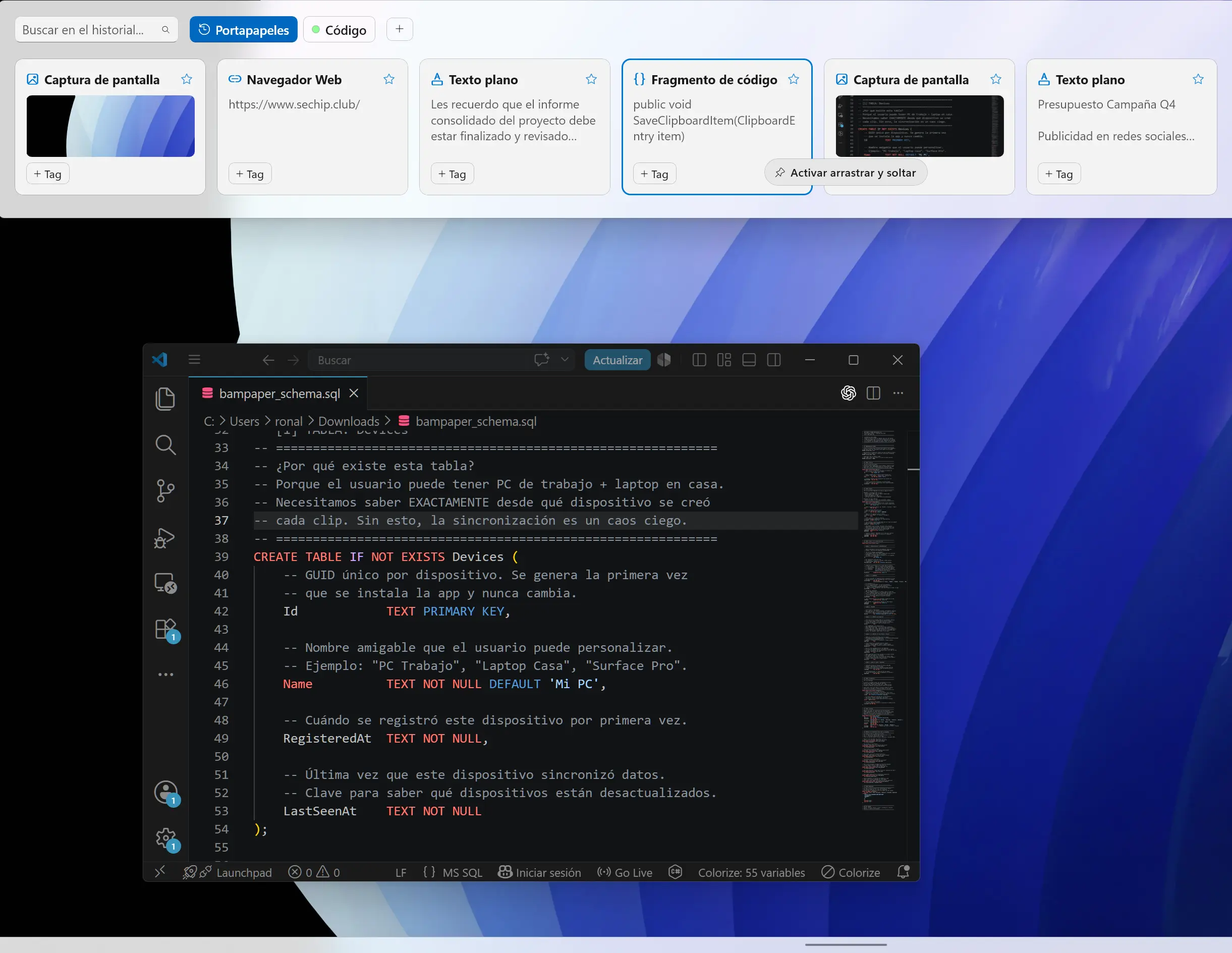
Task: Expand the chat dropdown chevron
Action: pyautogui.click(x=565, y=359)
